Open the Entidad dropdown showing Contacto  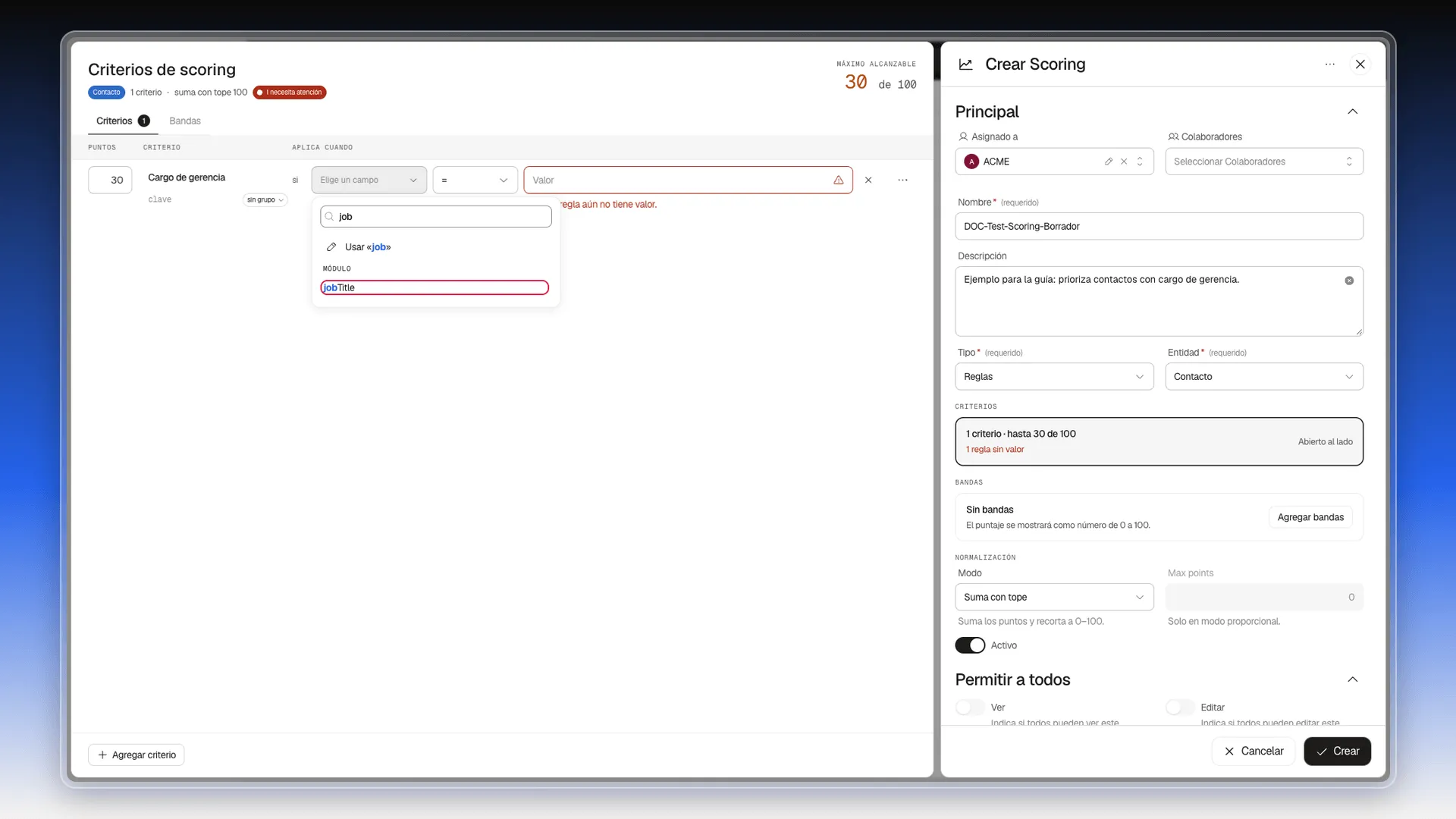pyautogui.click(x=1264, y=377)
